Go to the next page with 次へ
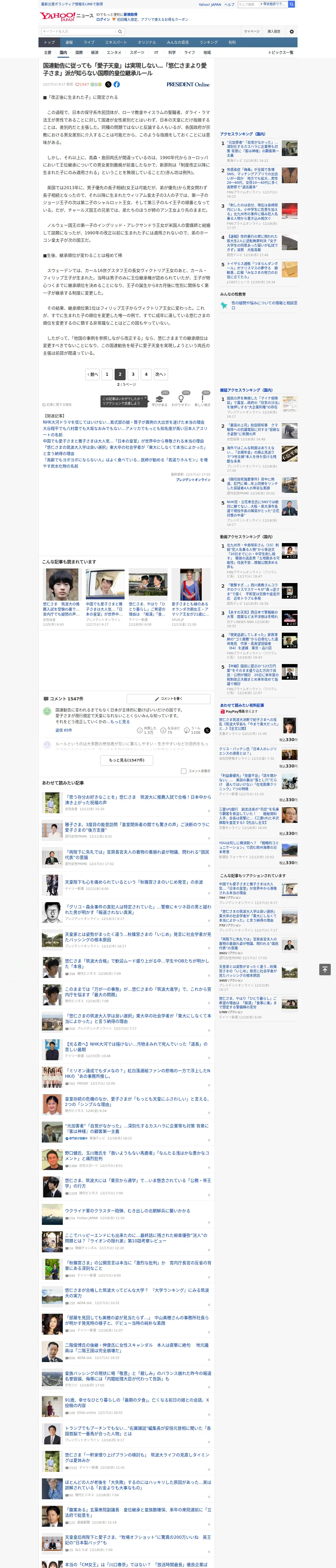Image resolution: width=336 pixels, height=1568 pixels. pos(160,374)
